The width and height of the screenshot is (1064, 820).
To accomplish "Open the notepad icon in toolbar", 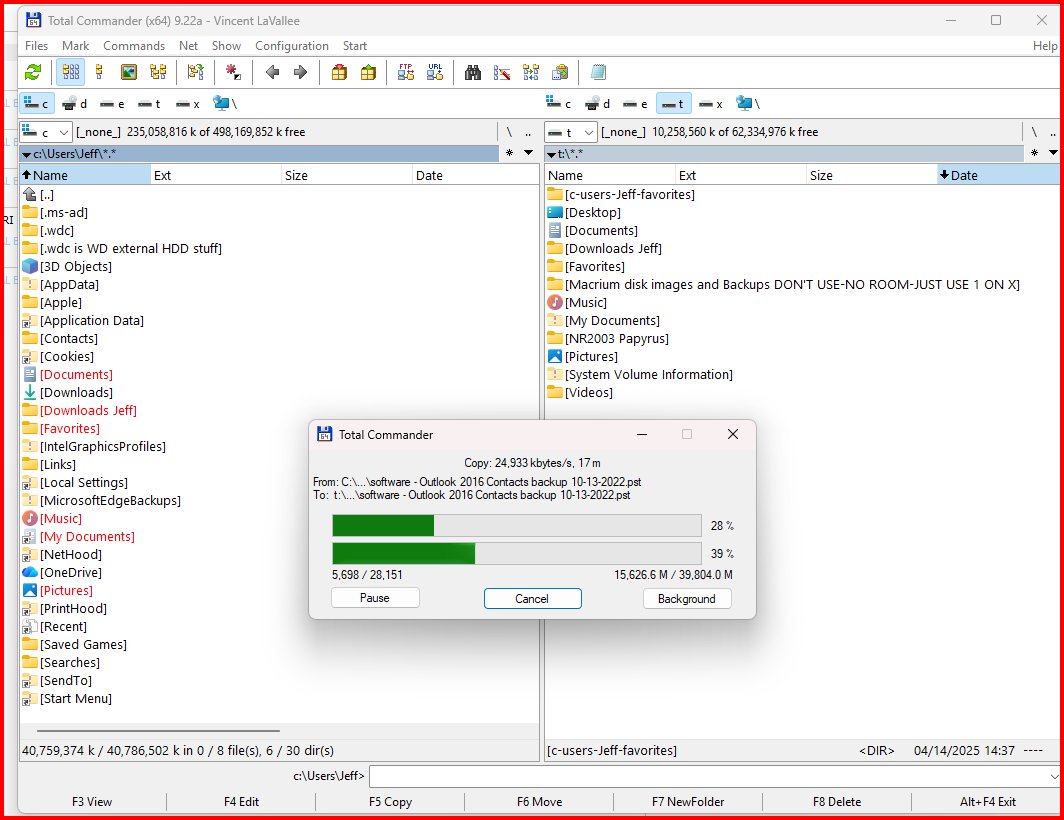I will coord(598,72).
